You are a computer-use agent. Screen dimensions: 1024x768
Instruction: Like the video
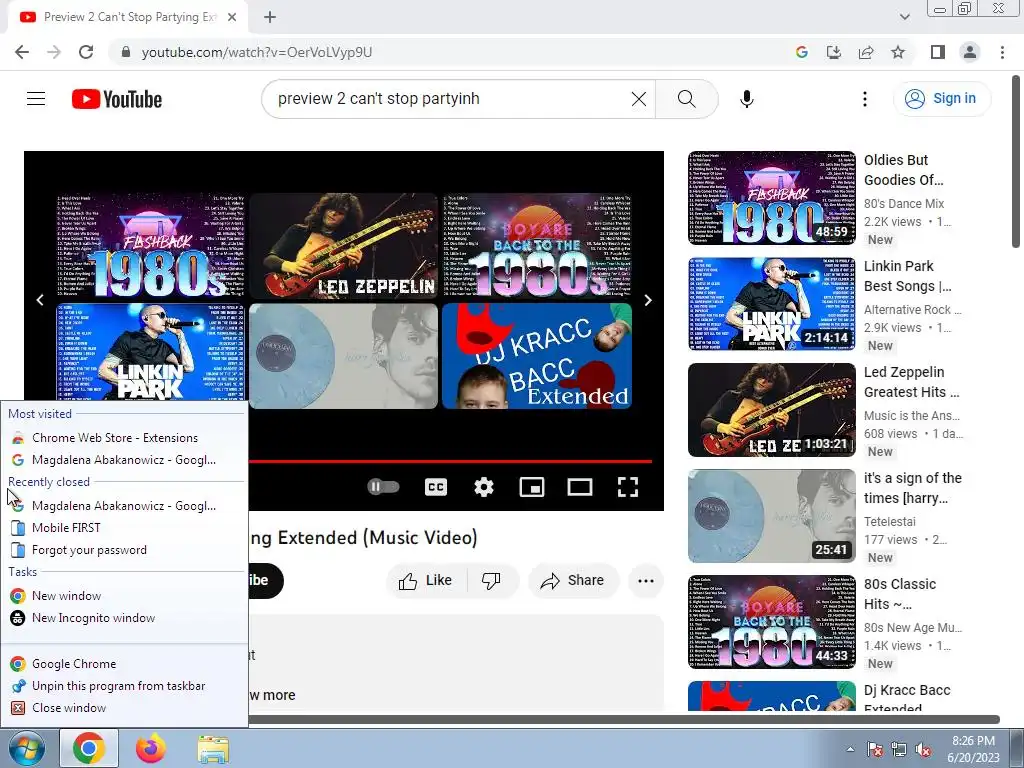pyautogui.click(x=426, y=581)
